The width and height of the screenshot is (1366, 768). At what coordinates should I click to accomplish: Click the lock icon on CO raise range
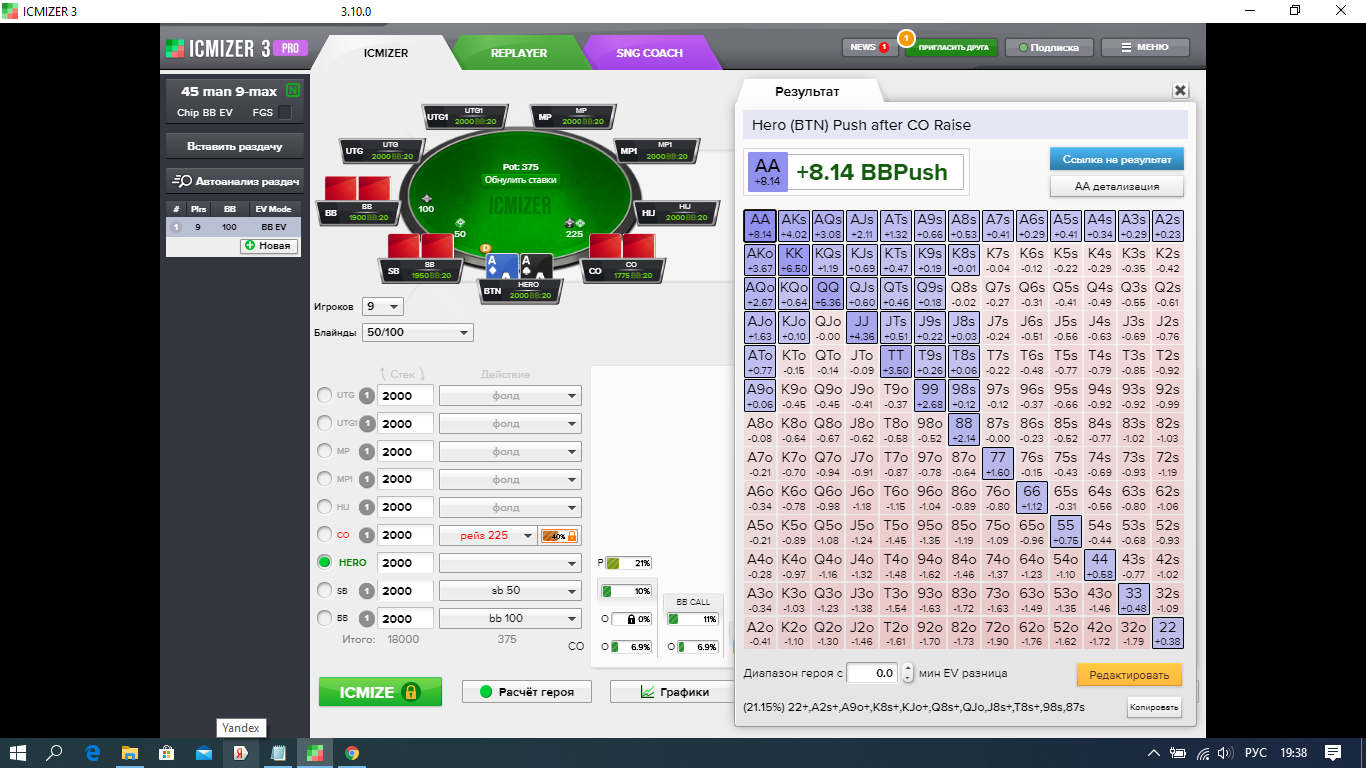pos(572,536)
